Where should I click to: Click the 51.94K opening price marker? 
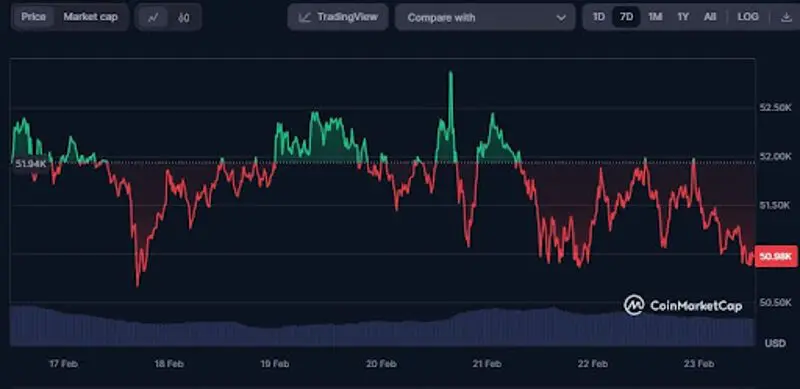click(x=31, y=164)
